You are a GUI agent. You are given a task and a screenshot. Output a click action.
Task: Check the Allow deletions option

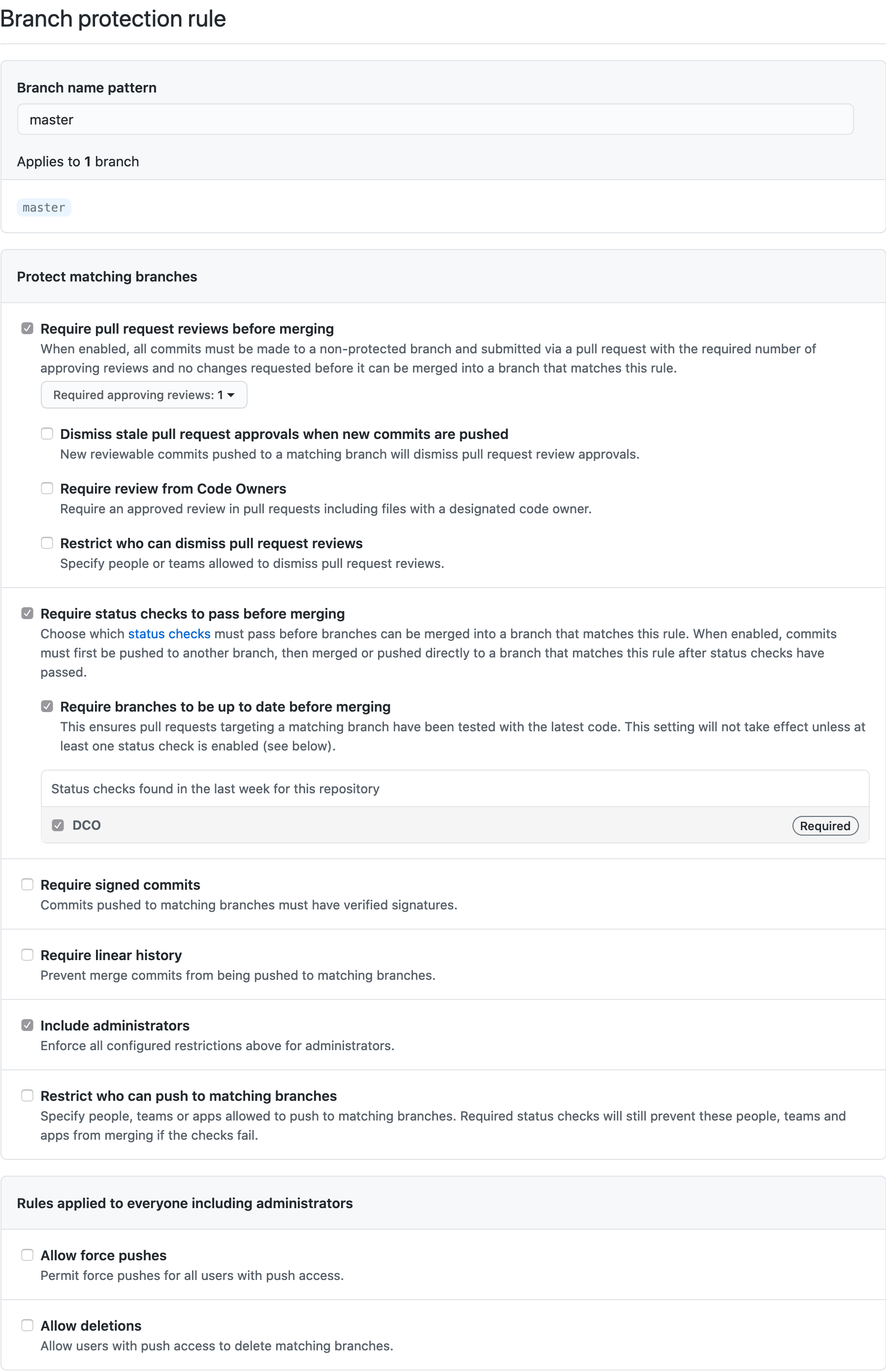tap(28, 1325)
